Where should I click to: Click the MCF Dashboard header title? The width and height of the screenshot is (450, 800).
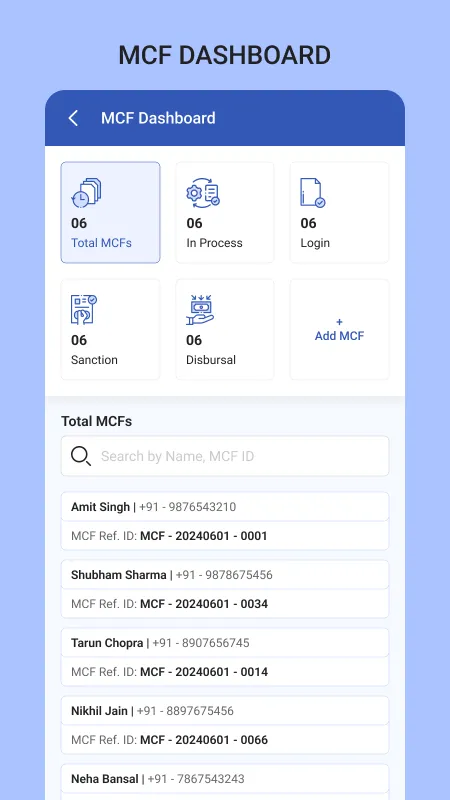pos(158,118)
